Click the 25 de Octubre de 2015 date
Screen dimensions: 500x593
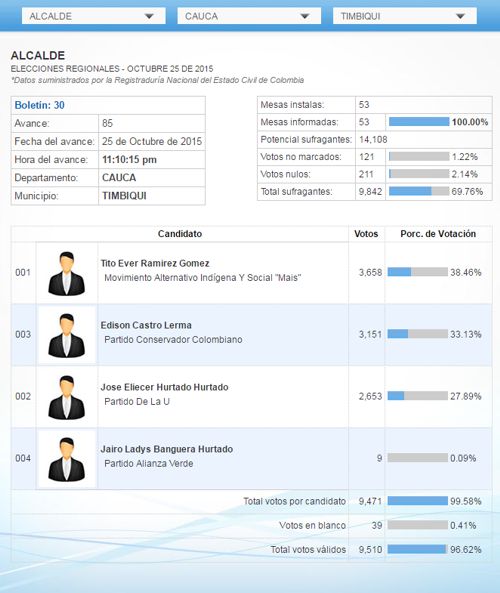pyautogui.click(x=152, y=141)
